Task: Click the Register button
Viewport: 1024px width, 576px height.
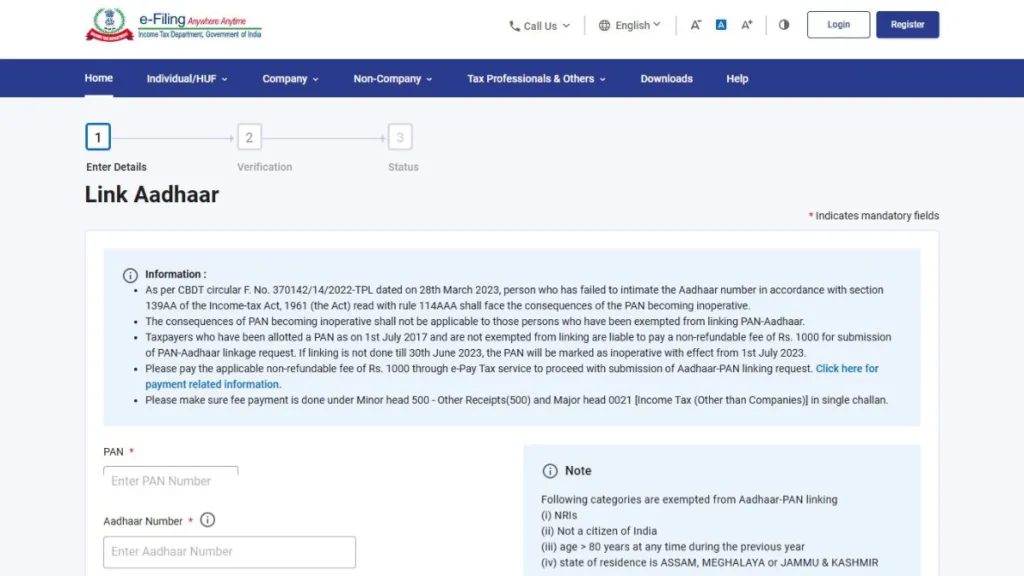Action: (907, 24)
